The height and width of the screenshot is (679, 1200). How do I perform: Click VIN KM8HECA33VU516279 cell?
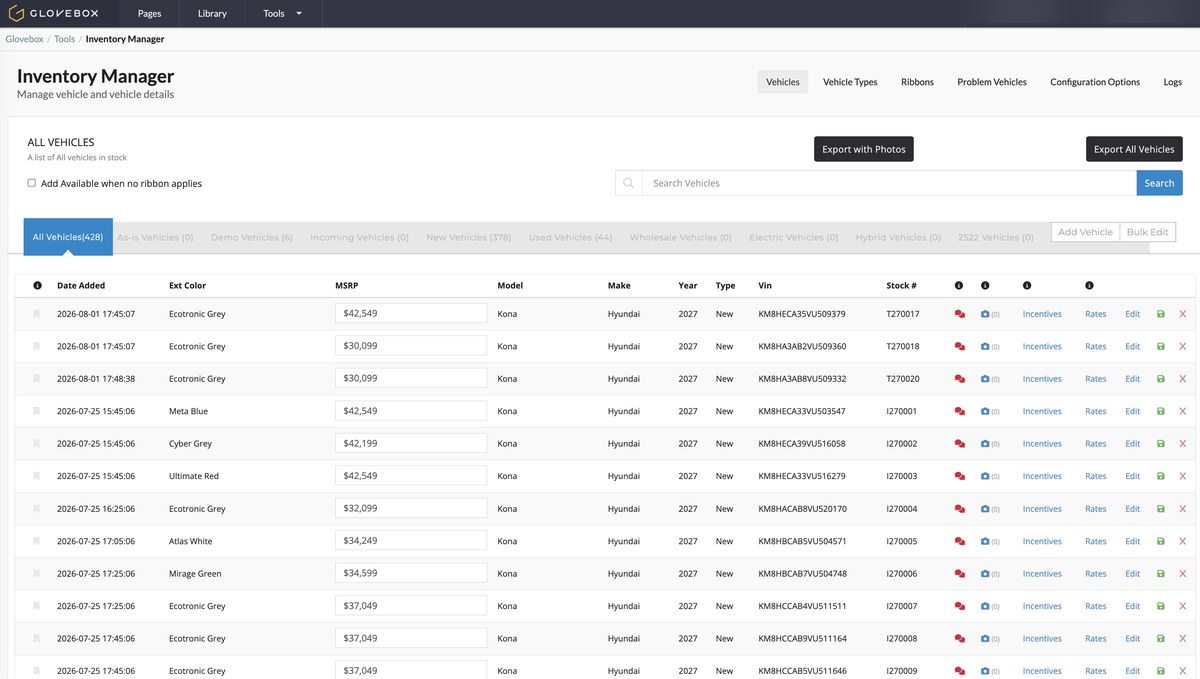pos(802,476)
